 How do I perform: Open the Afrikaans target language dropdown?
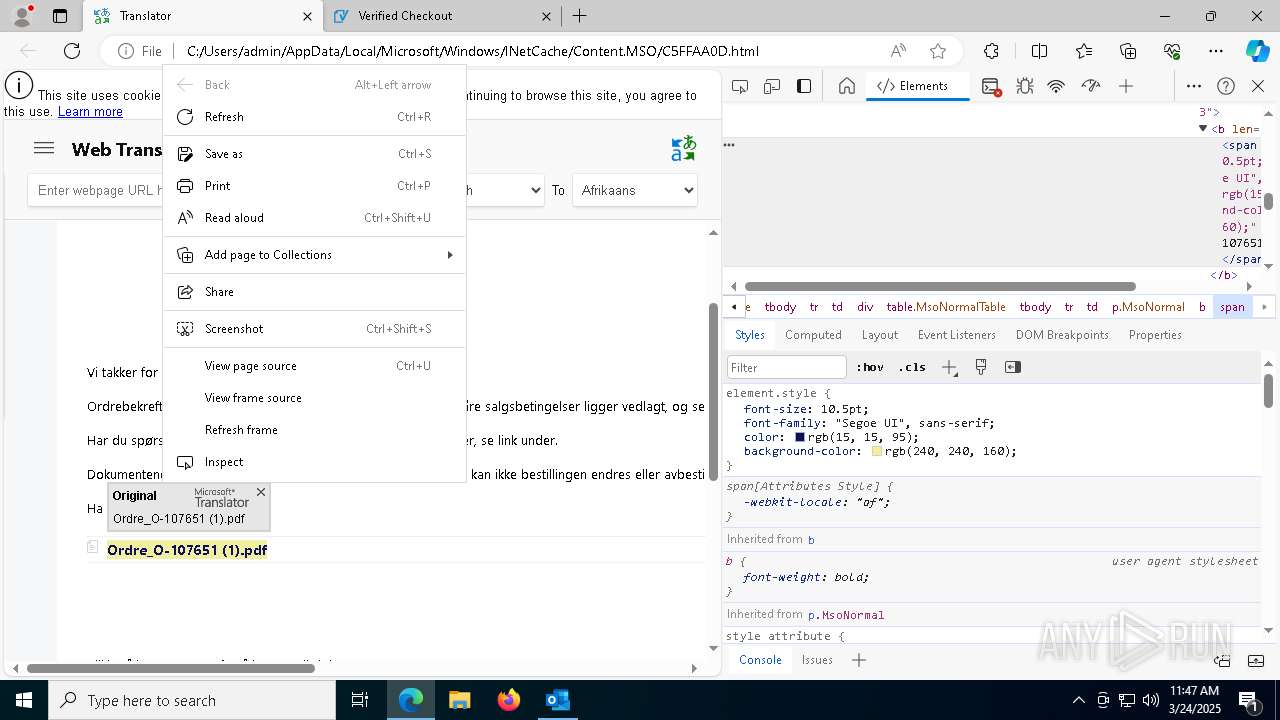coord(635,190)
